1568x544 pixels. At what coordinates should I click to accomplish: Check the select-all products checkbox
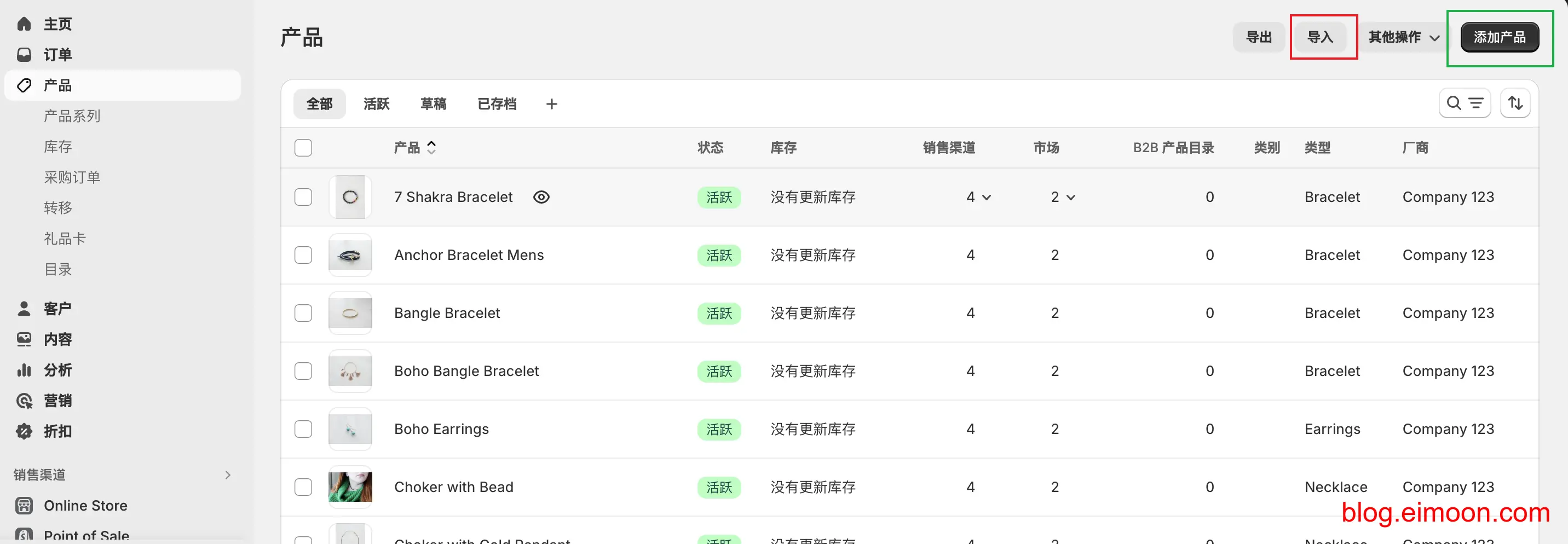(303, 148)
